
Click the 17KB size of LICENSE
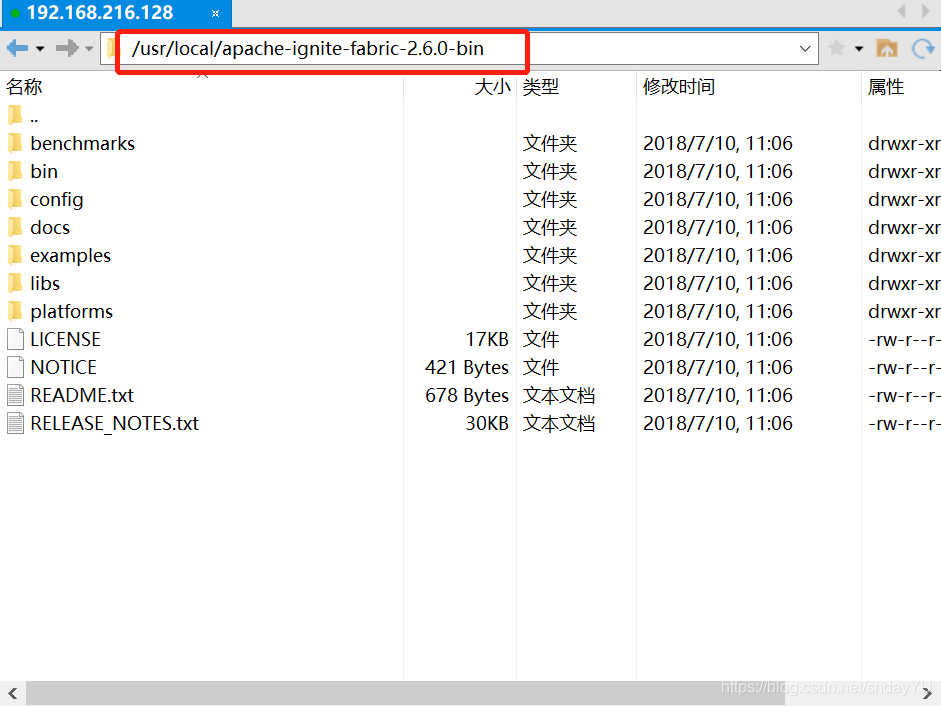(487, 340)
